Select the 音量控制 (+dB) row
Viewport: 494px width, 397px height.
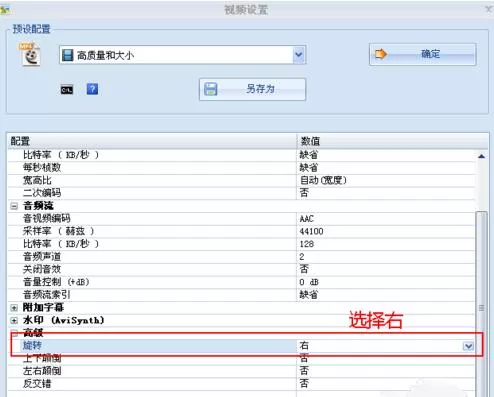(242, 282)
